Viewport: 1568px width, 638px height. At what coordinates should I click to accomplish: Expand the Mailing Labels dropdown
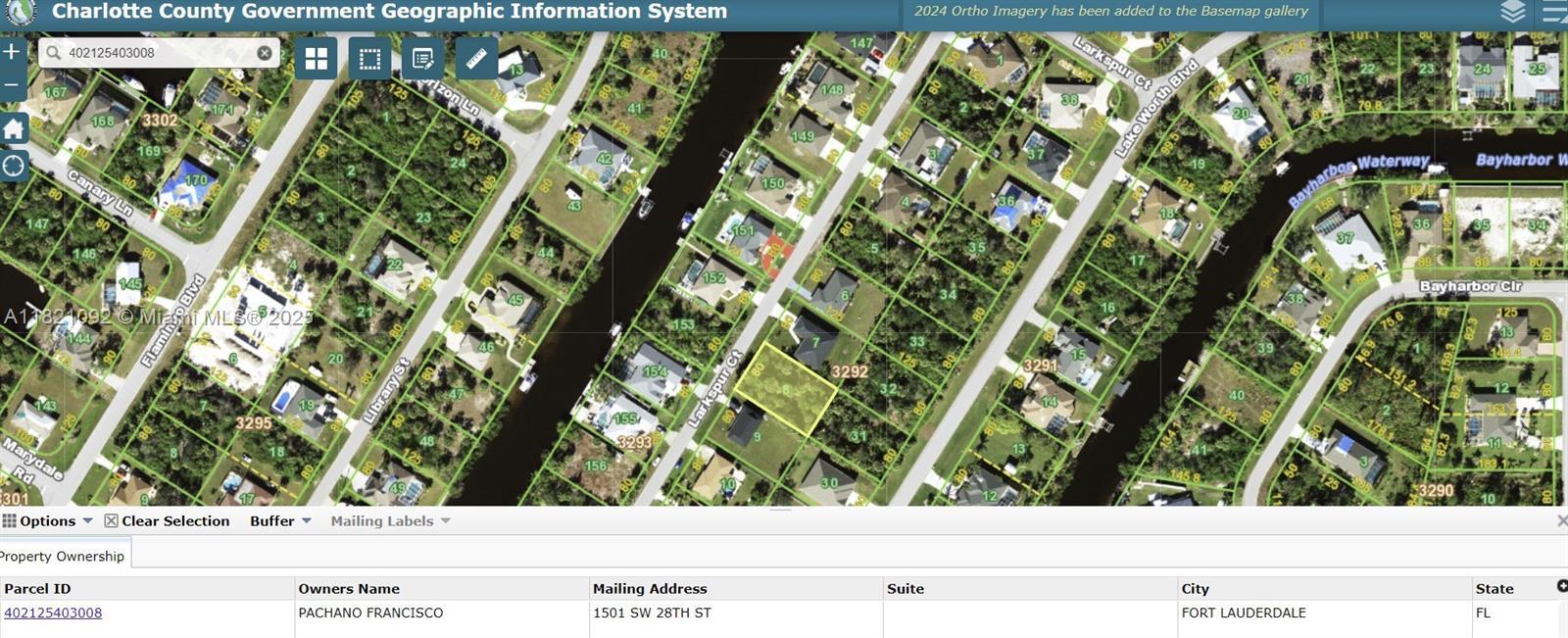[389, 521]
